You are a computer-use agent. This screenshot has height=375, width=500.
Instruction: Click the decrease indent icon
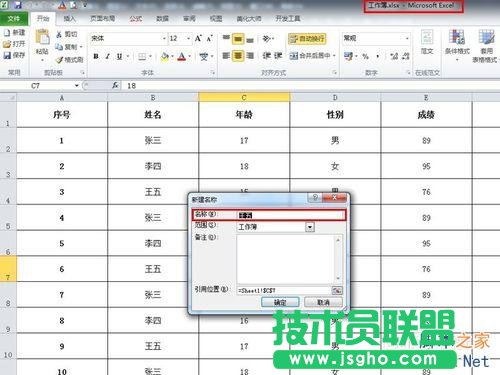[x=266, y=56]
